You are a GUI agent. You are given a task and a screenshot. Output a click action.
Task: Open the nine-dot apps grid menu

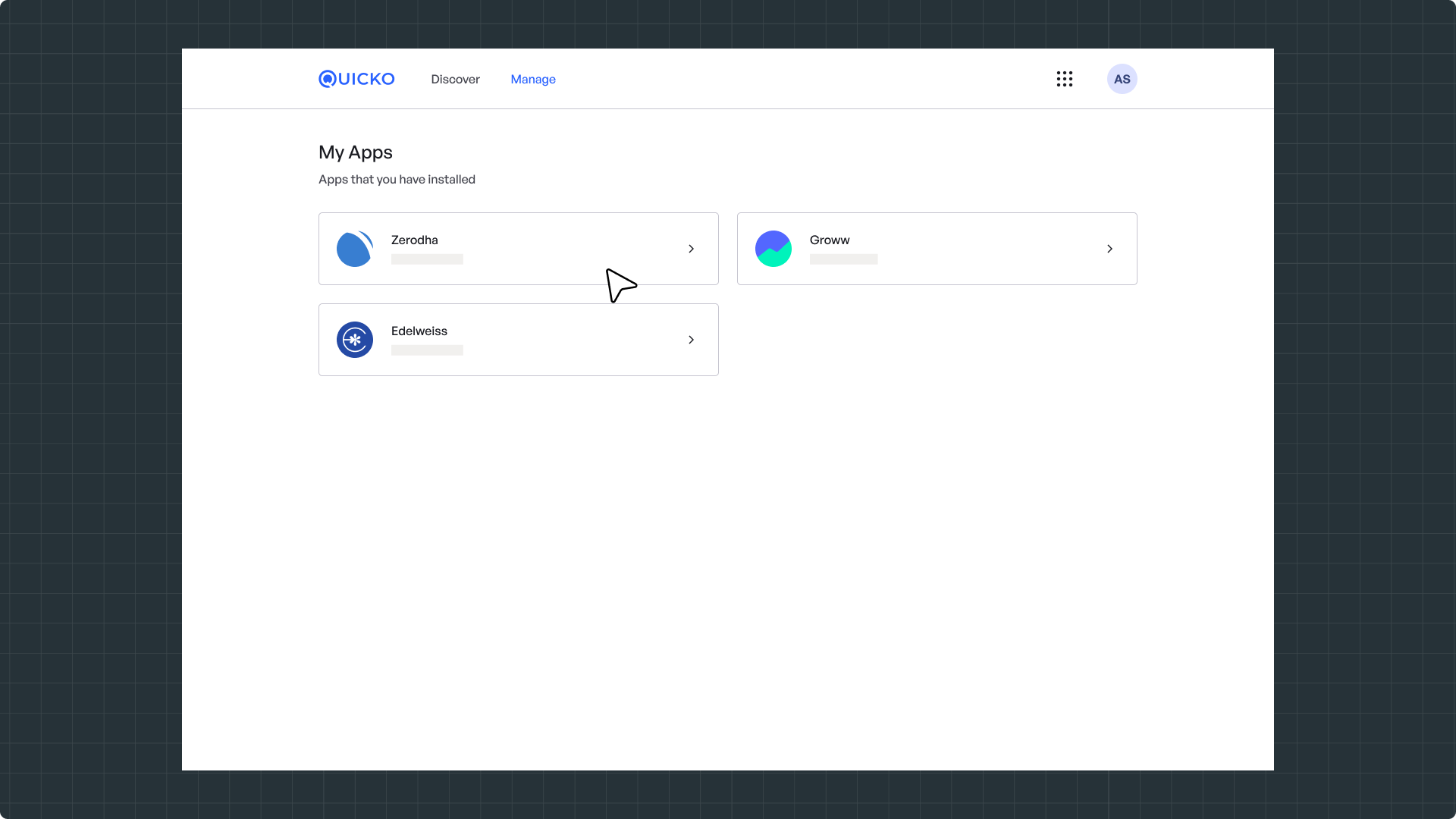click(x=1064, y=79)
